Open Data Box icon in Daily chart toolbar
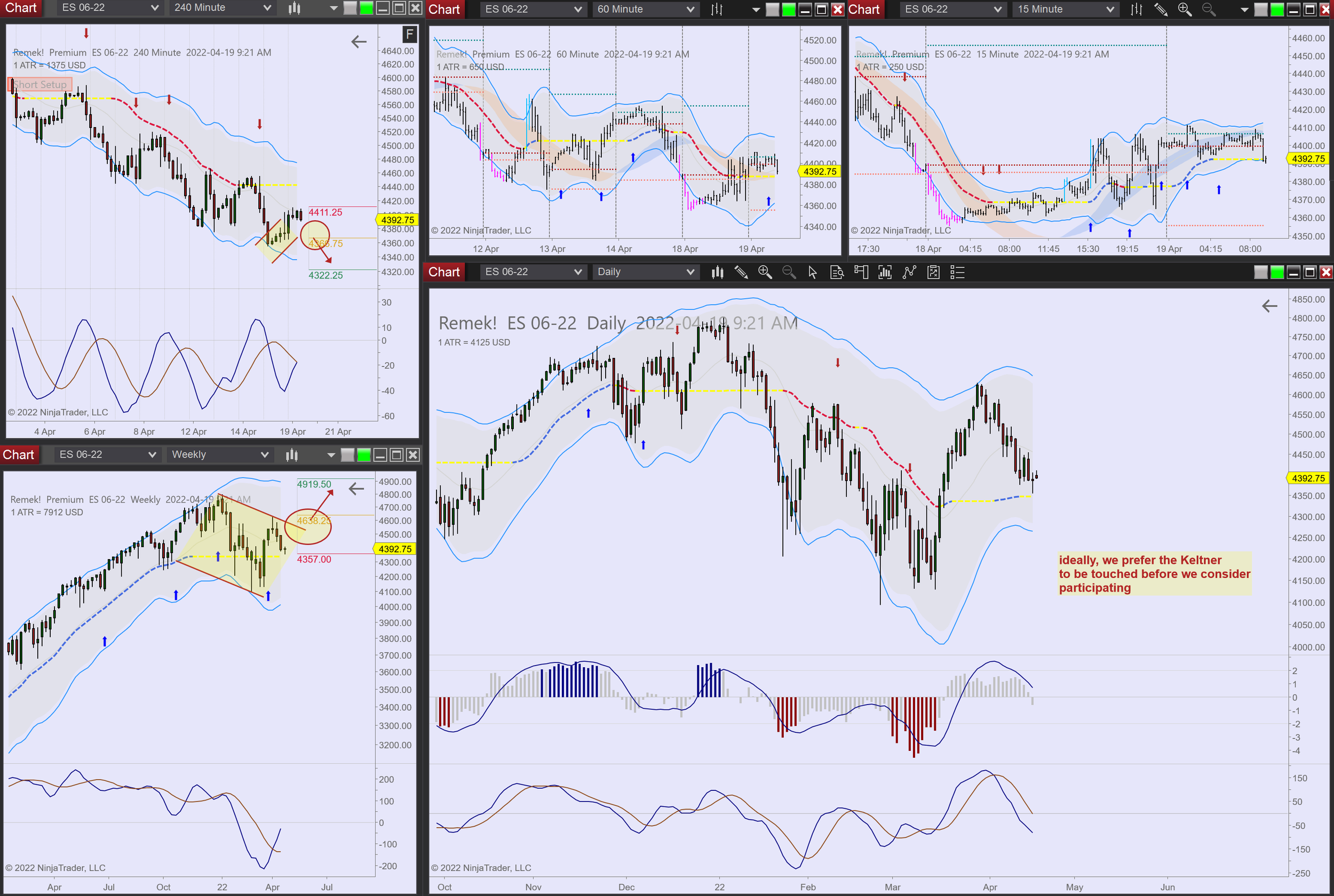This screenshot has height=896, width=1334. (837, 273)
